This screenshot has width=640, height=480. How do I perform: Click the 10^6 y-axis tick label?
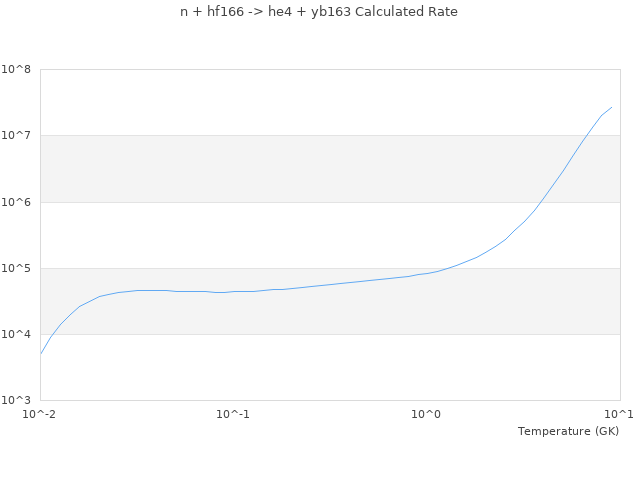coord(16,202)
